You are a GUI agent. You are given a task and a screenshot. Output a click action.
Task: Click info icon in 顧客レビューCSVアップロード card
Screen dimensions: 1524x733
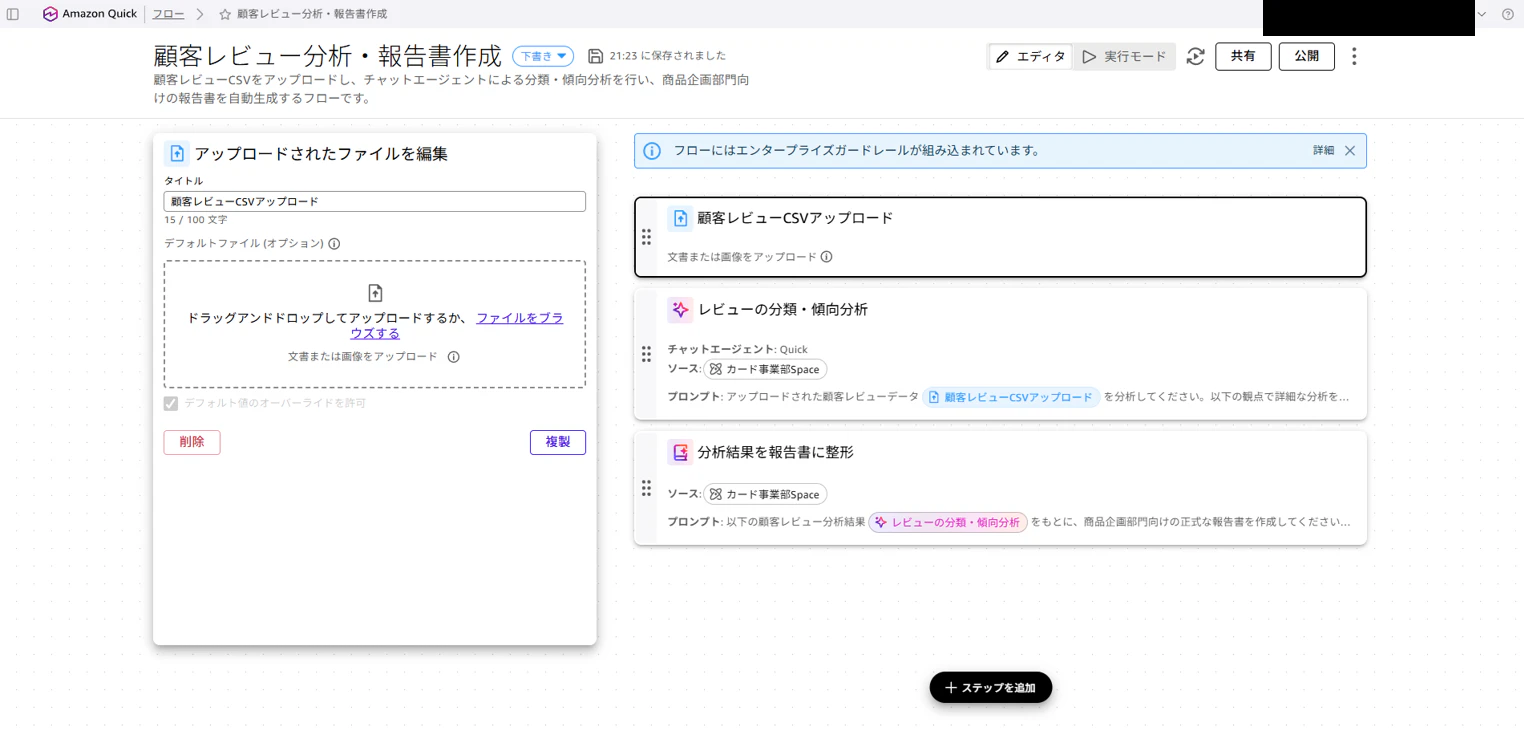tap(827, 257)
